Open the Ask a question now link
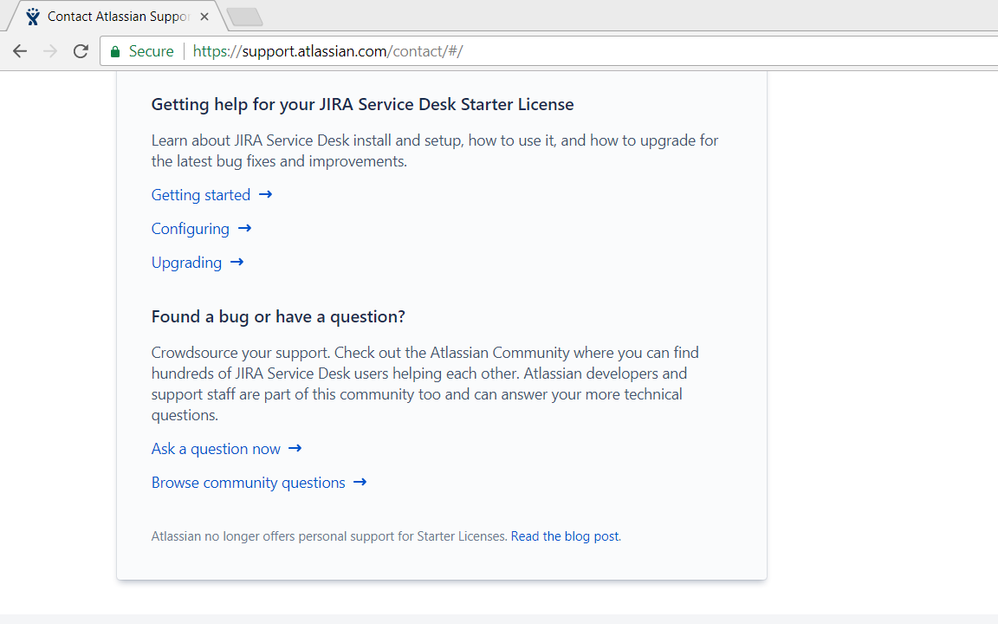The height and width of the screenshot is (624, 998). coord(216,449)
